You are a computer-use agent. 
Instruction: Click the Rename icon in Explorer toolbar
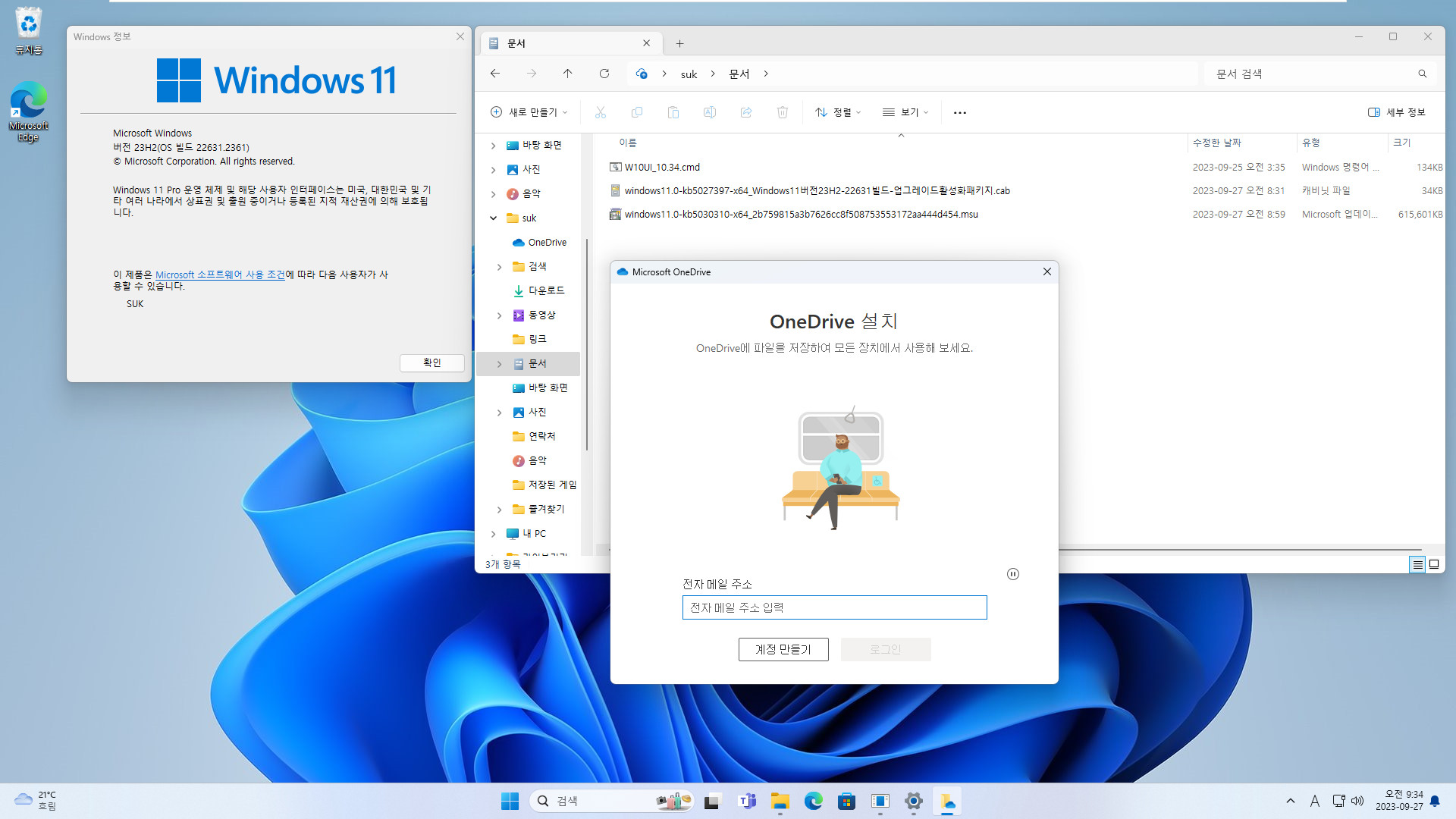tap(709, 112)
